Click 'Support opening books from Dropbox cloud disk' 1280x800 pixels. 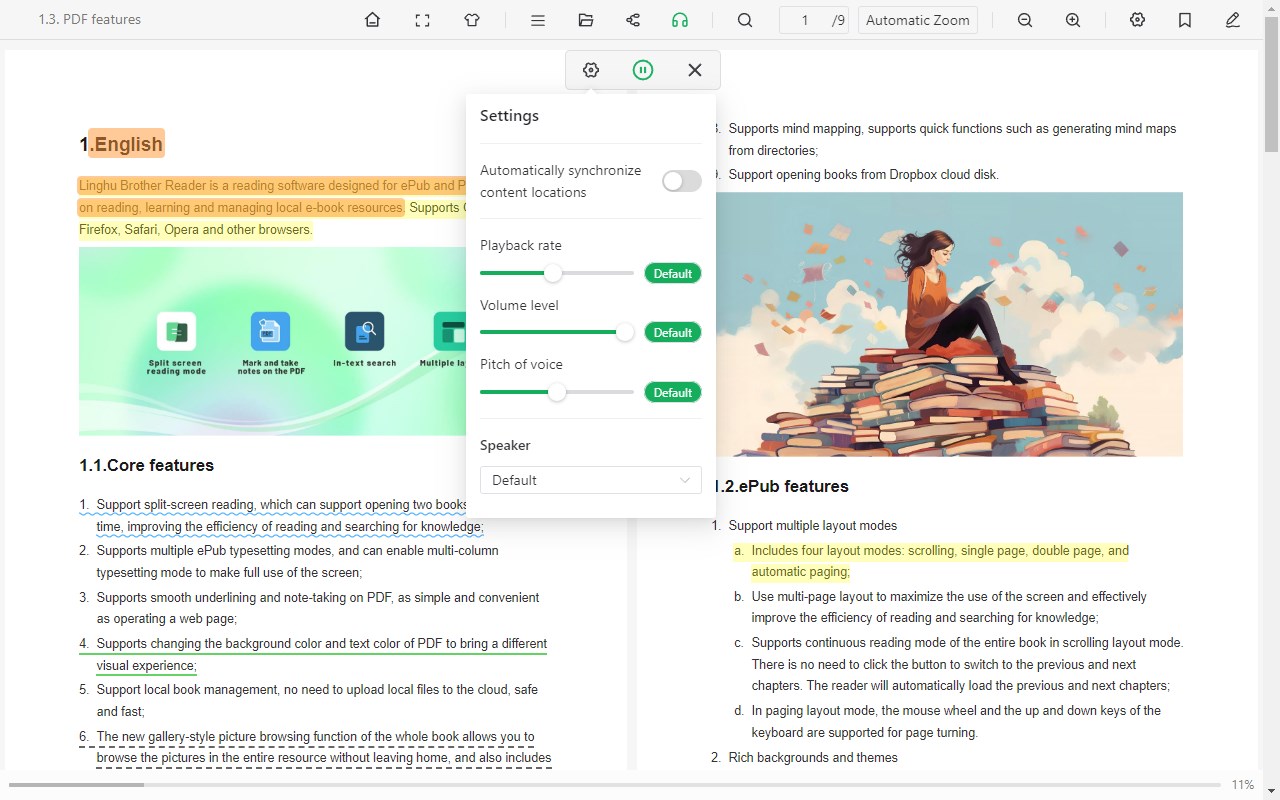(x=864, y=174)
